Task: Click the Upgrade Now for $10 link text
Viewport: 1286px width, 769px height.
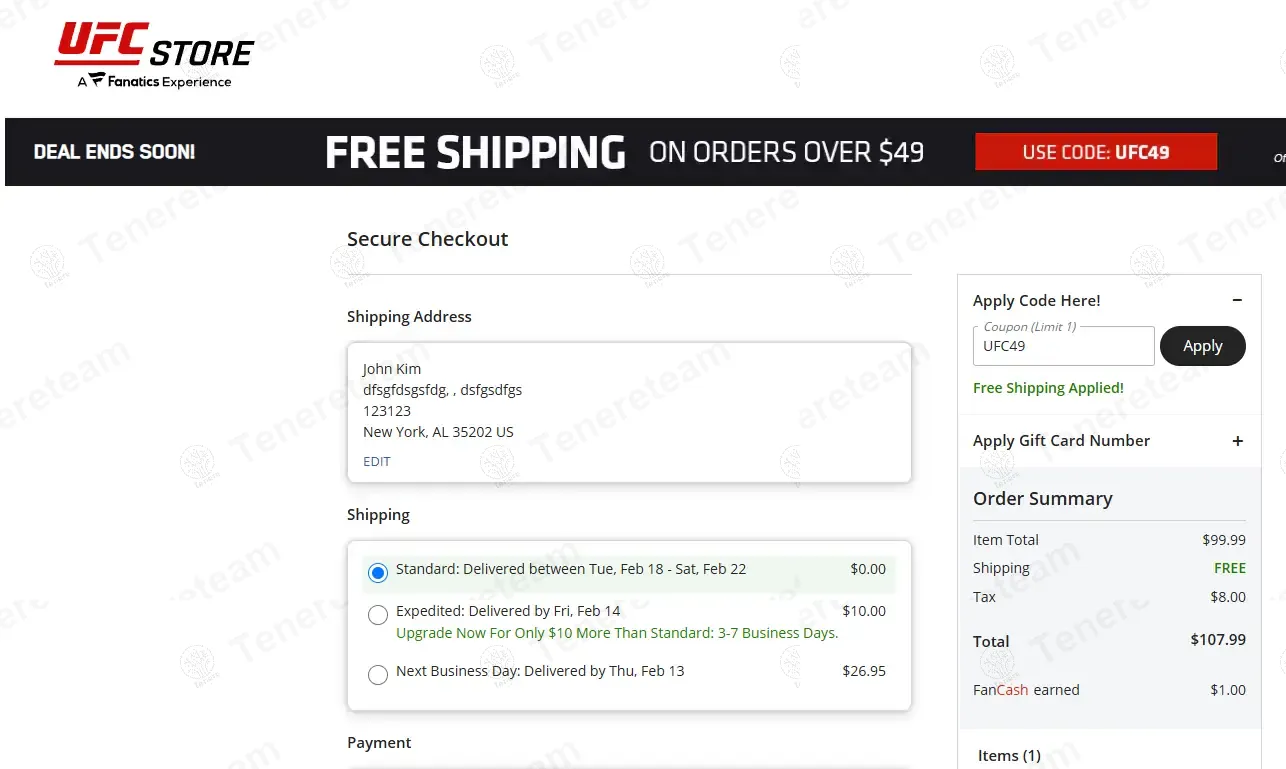Action: tap(617, 633)
